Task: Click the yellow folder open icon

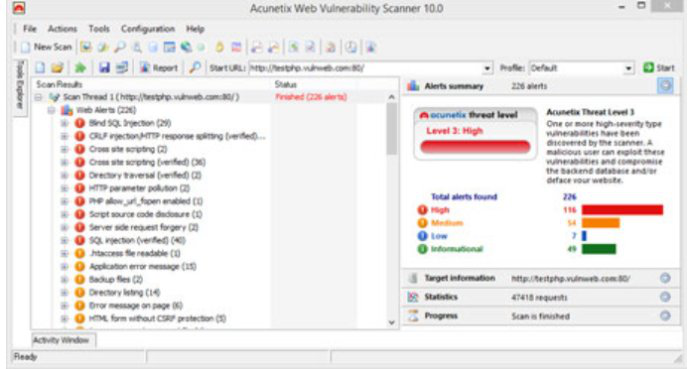Action: (58, 68)
